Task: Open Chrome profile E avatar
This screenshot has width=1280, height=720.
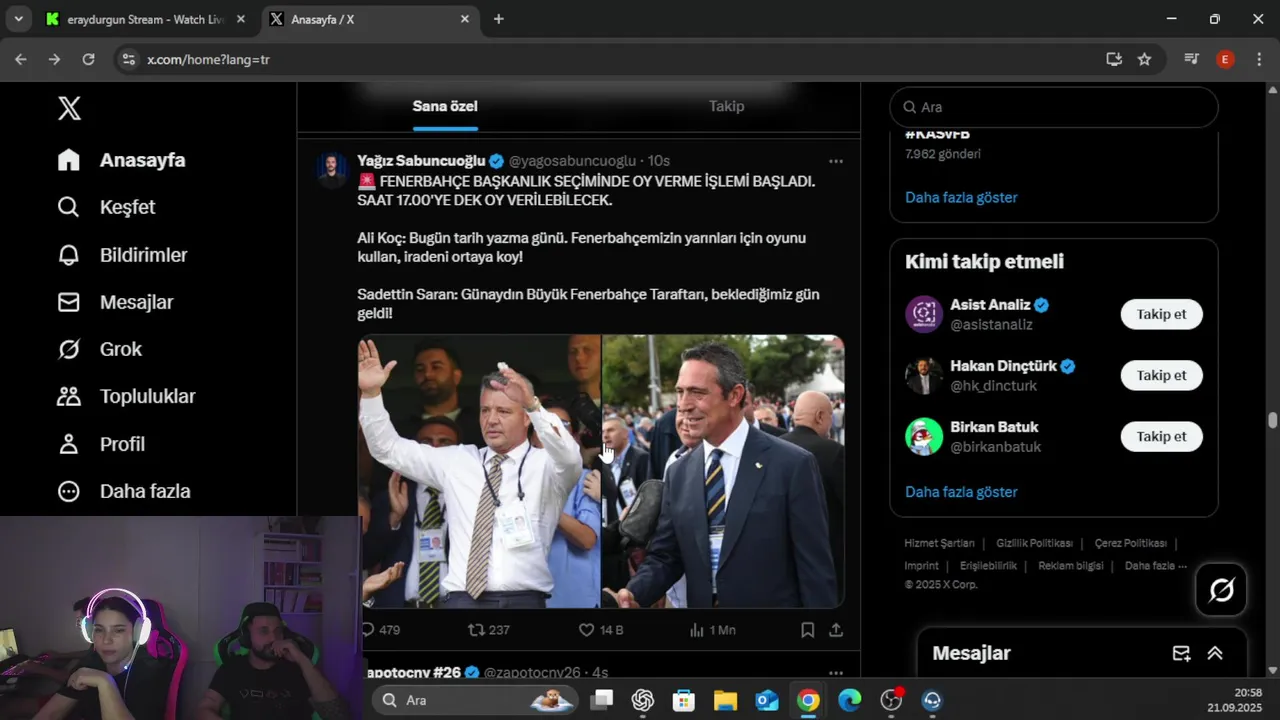Action: tap(1225, 60)
